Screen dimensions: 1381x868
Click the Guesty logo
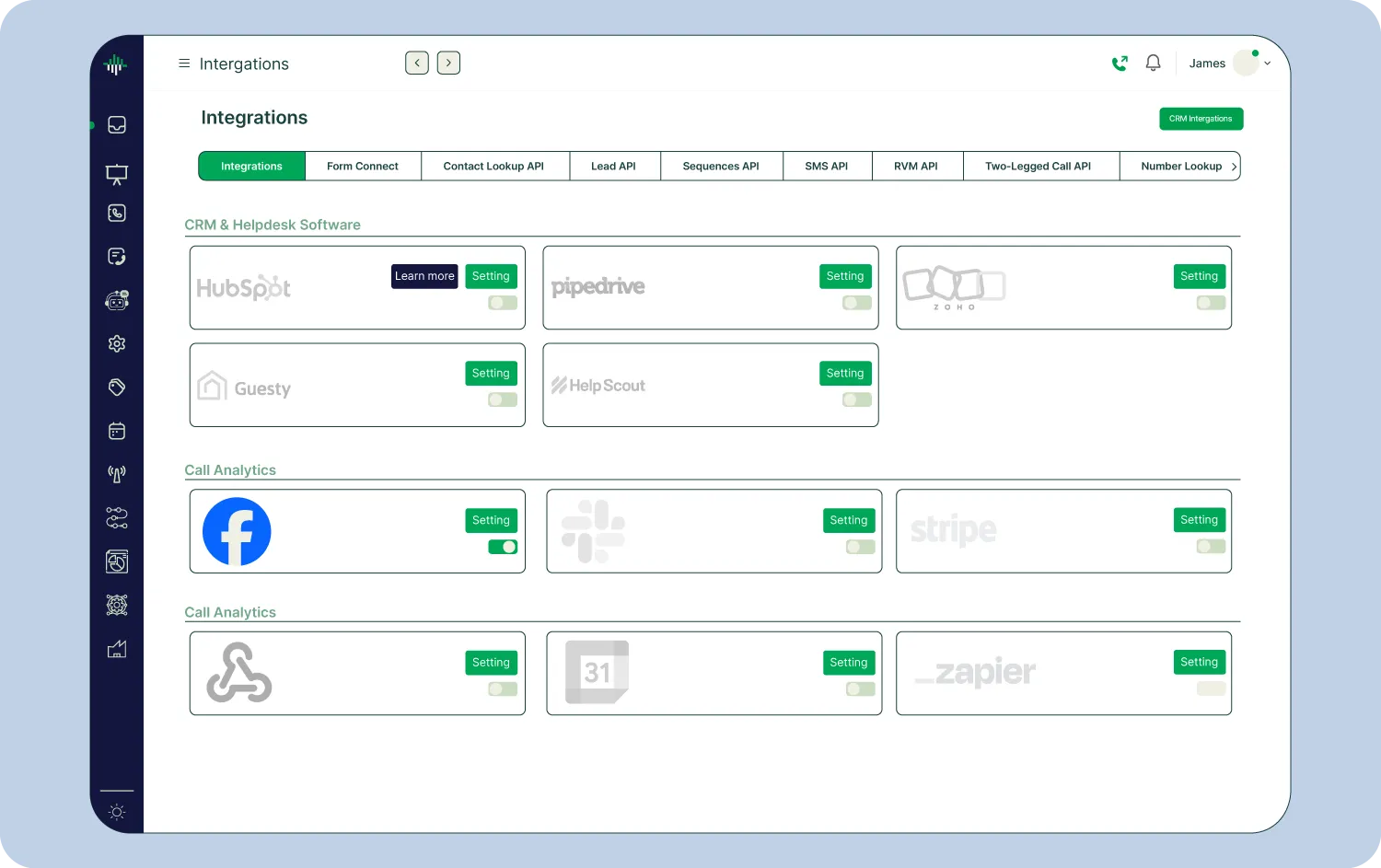point(244,386)
